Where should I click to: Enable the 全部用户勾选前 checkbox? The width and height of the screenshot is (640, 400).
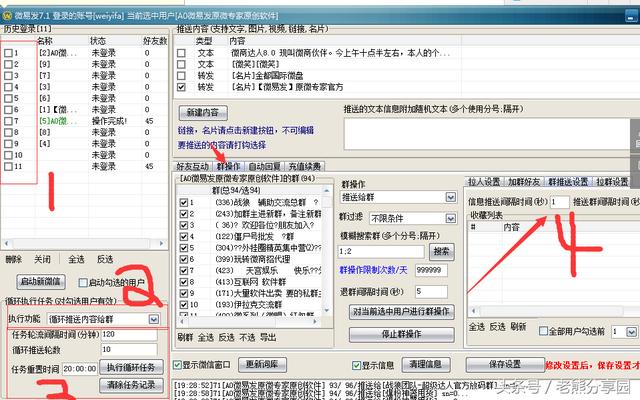[543, 331]
